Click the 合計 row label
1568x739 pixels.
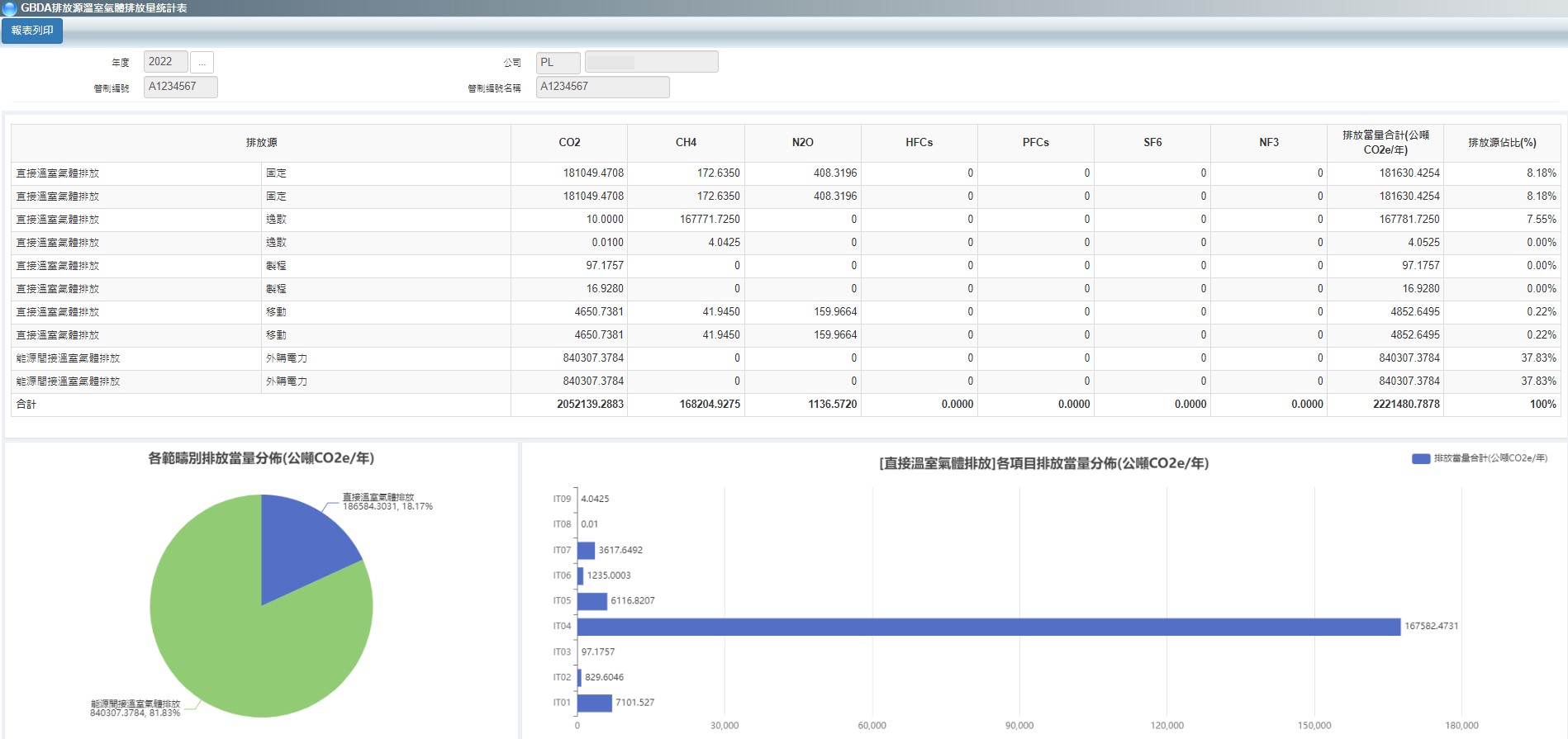click(x=26, y=405)
